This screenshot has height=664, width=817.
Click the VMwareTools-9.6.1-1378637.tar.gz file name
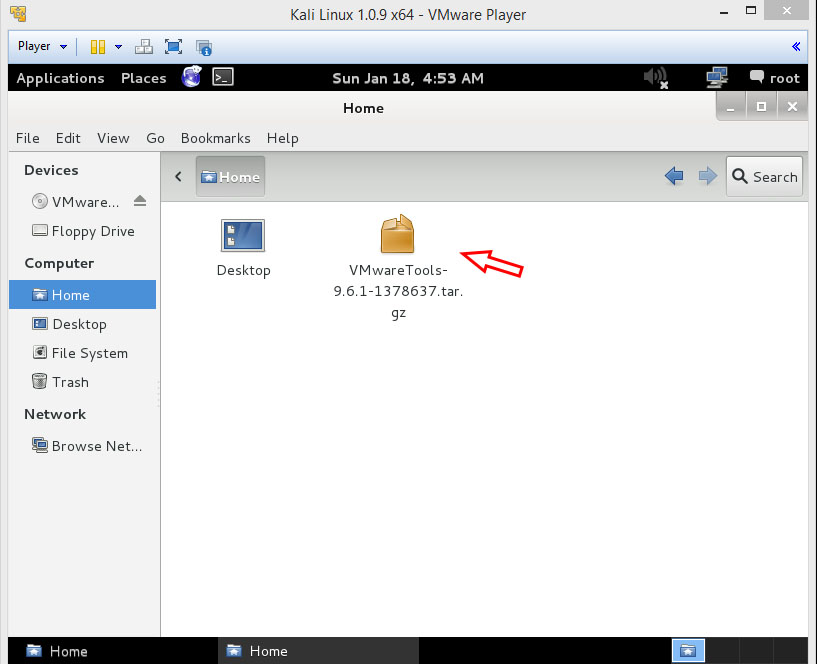coord(399,291)
